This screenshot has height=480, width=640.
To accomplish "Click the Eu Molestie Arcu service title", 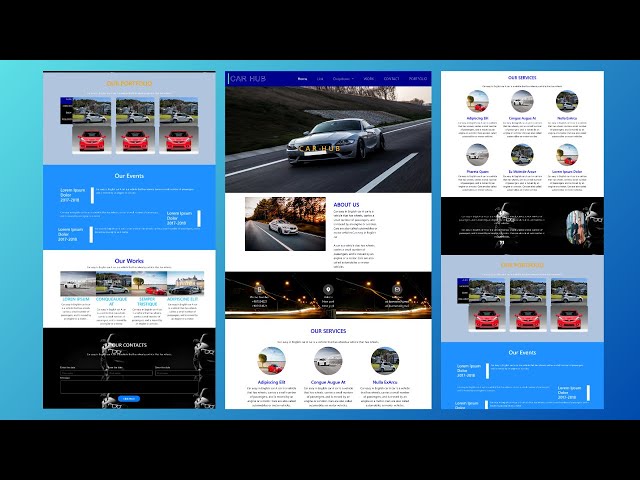I will pos(522,172).
